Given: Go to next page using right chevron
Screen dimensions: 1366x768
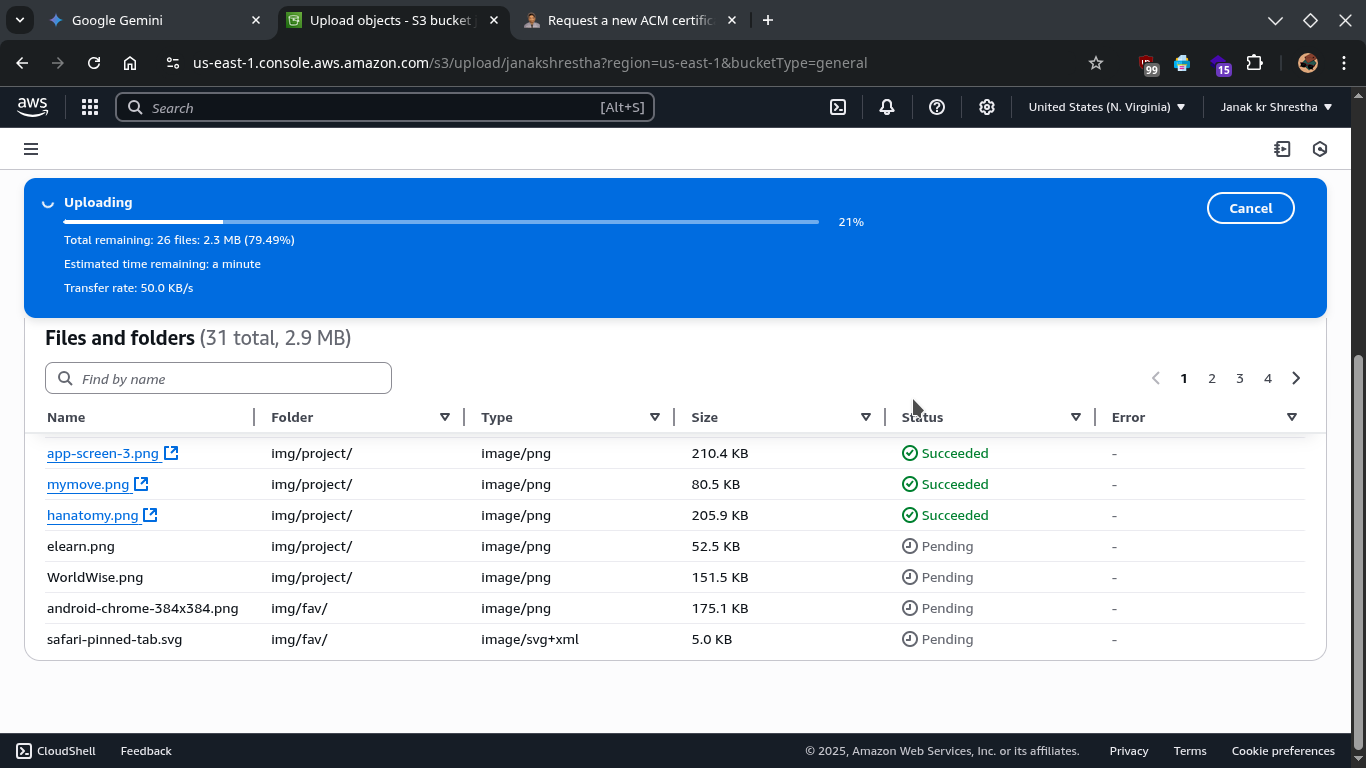Looking at the screenshot, I should click(1296, 378).
